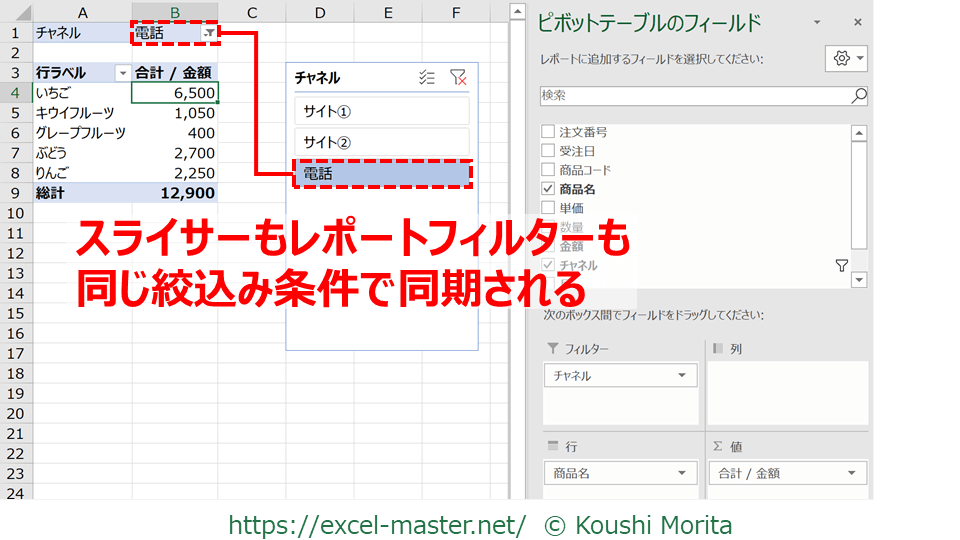Expand the 行ラベル filter dropdown
The height and width of the screenshot is (540, 960).
(122, 73)
